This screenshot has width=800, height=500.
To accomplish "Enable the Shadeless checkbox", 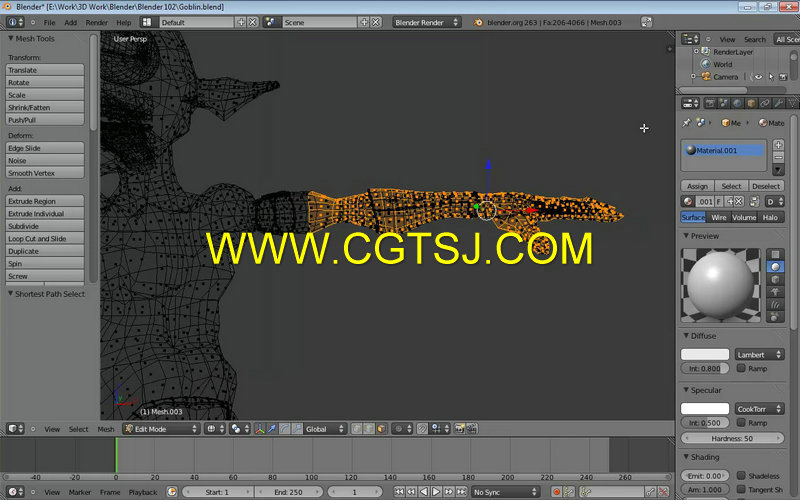I will 741,476.
